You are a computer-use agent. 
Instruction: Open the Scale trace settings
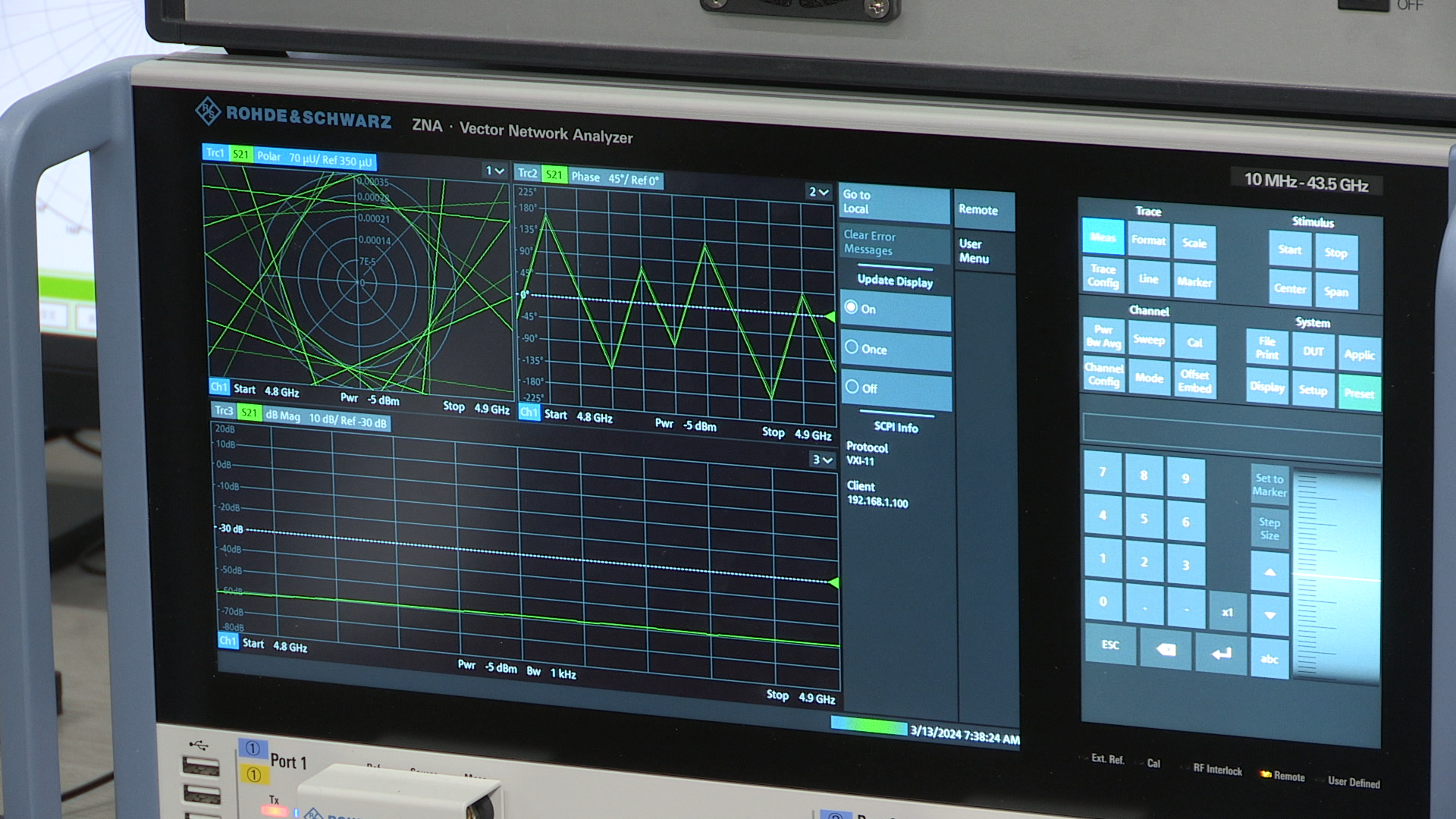point(1194,243)
